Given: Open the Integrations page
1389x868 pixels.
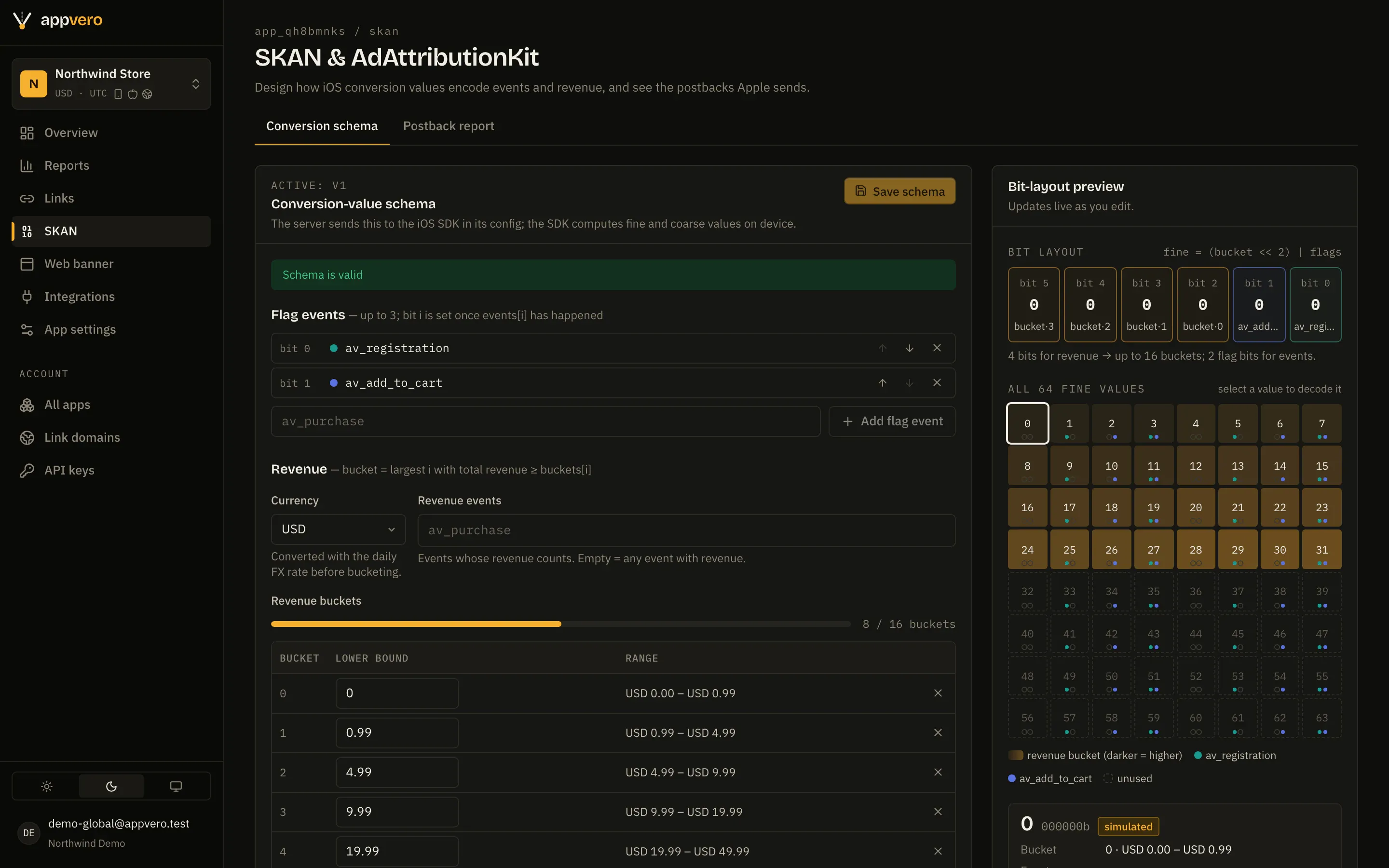Looking at the screenshot, I should pyautogui.click(x=111, y=297).
